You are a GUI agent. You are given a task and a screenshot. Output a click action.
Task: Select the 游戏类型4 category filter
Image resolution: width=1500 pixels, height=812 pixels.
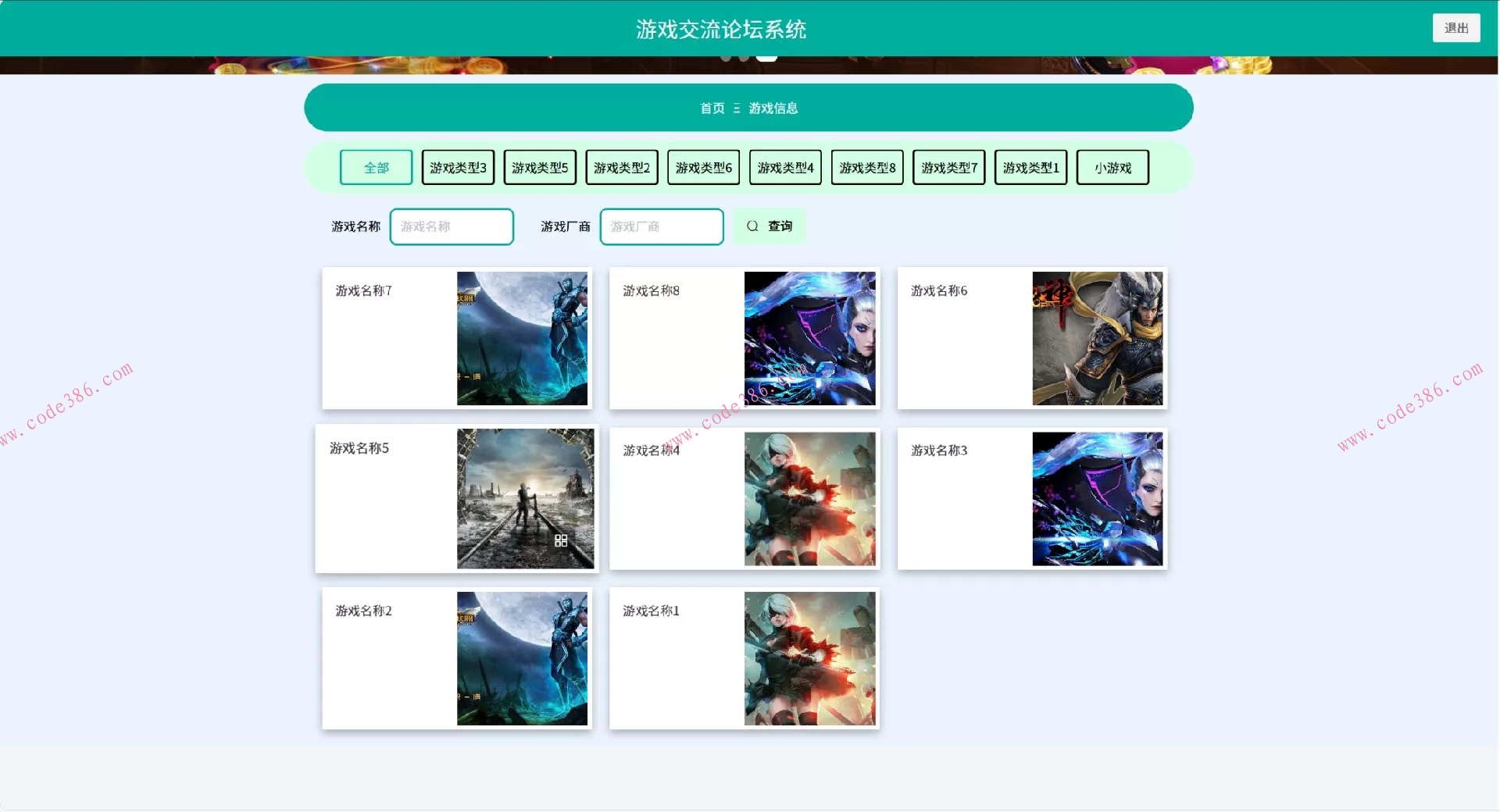(785, 167)
